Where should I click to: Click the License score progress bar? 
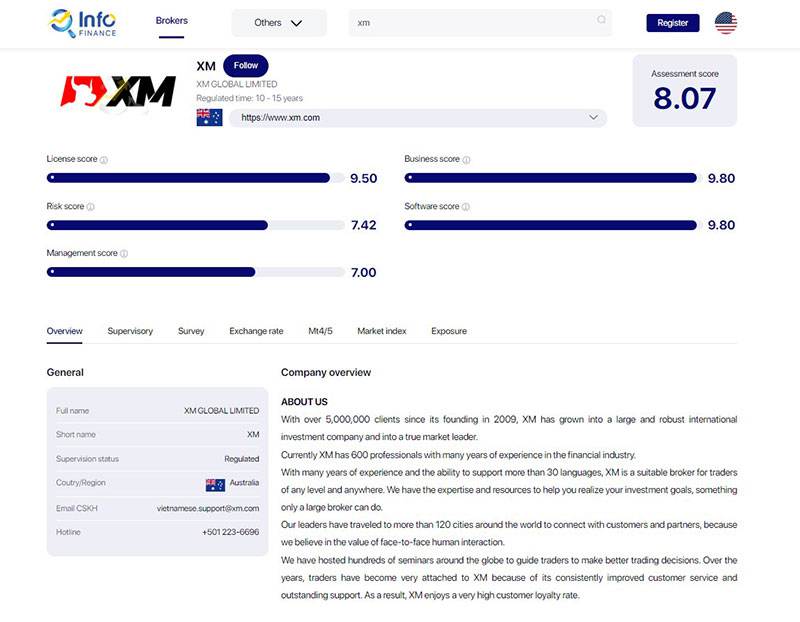tap(195, 178)
